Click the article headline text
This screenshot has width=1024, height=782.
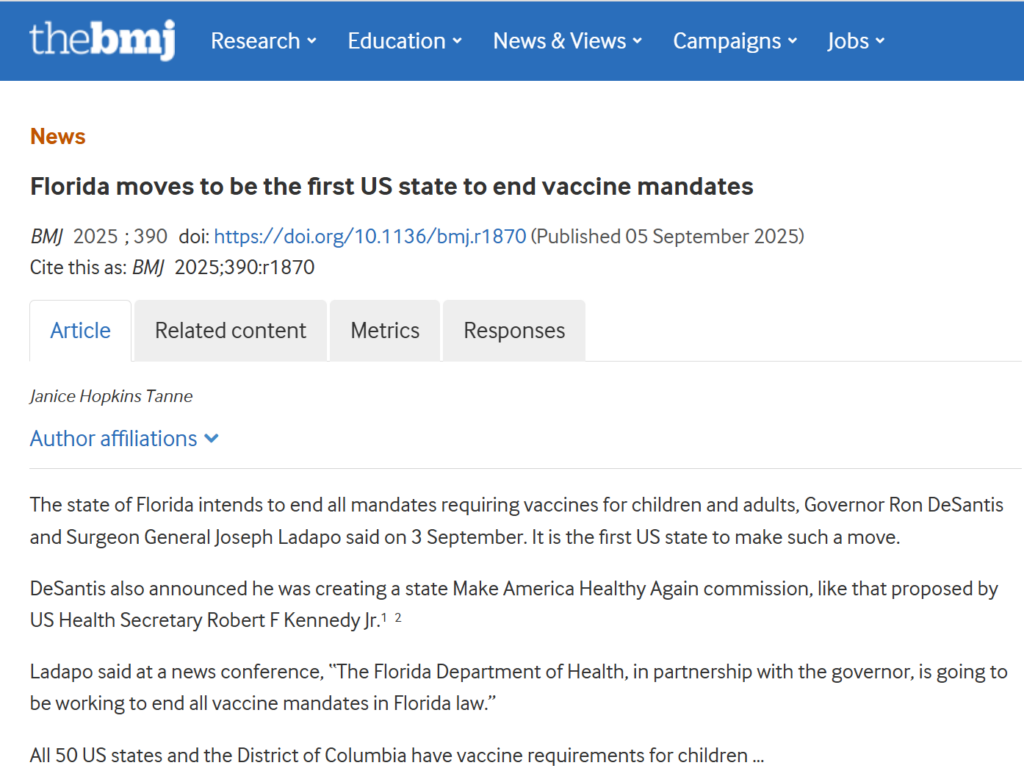(x=391, y=186)
